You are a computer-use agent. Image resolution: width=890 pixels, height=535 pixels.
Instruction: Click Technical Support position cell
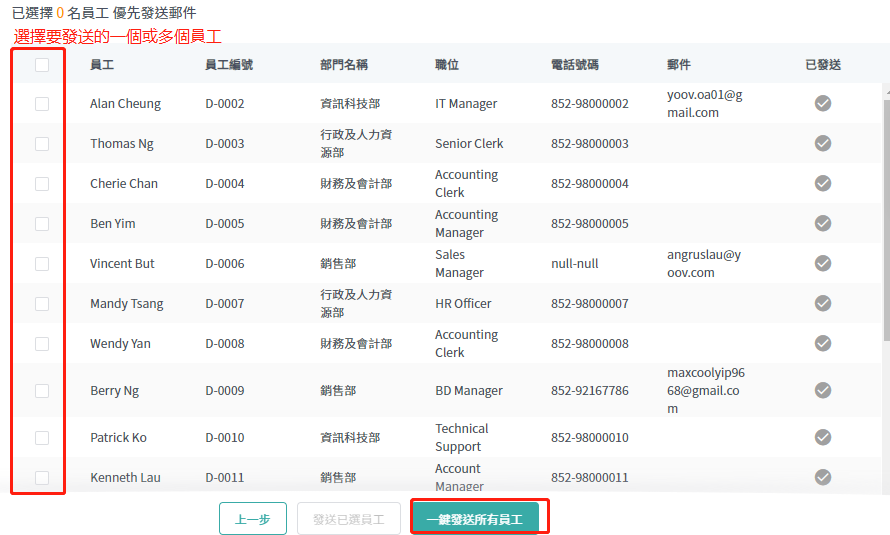(x=461, y=437)
